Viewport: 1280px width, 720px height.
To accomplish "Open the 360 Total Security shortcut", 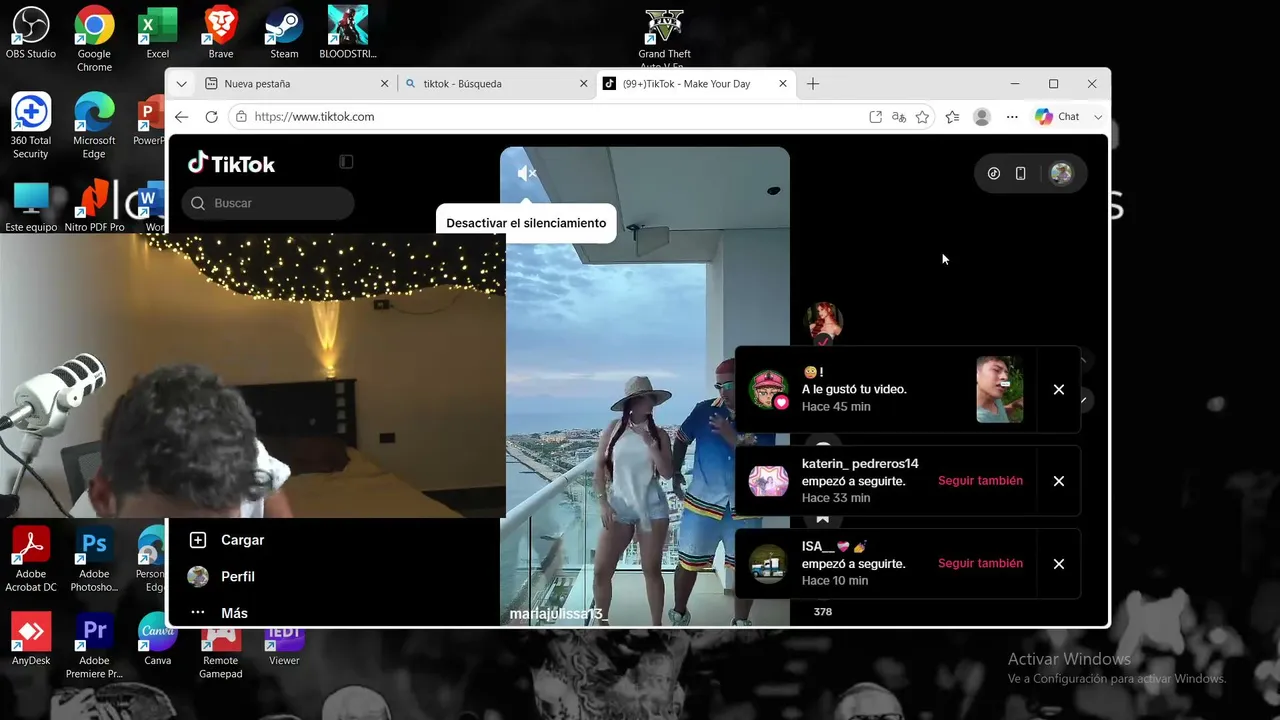I will coord(31,127).
